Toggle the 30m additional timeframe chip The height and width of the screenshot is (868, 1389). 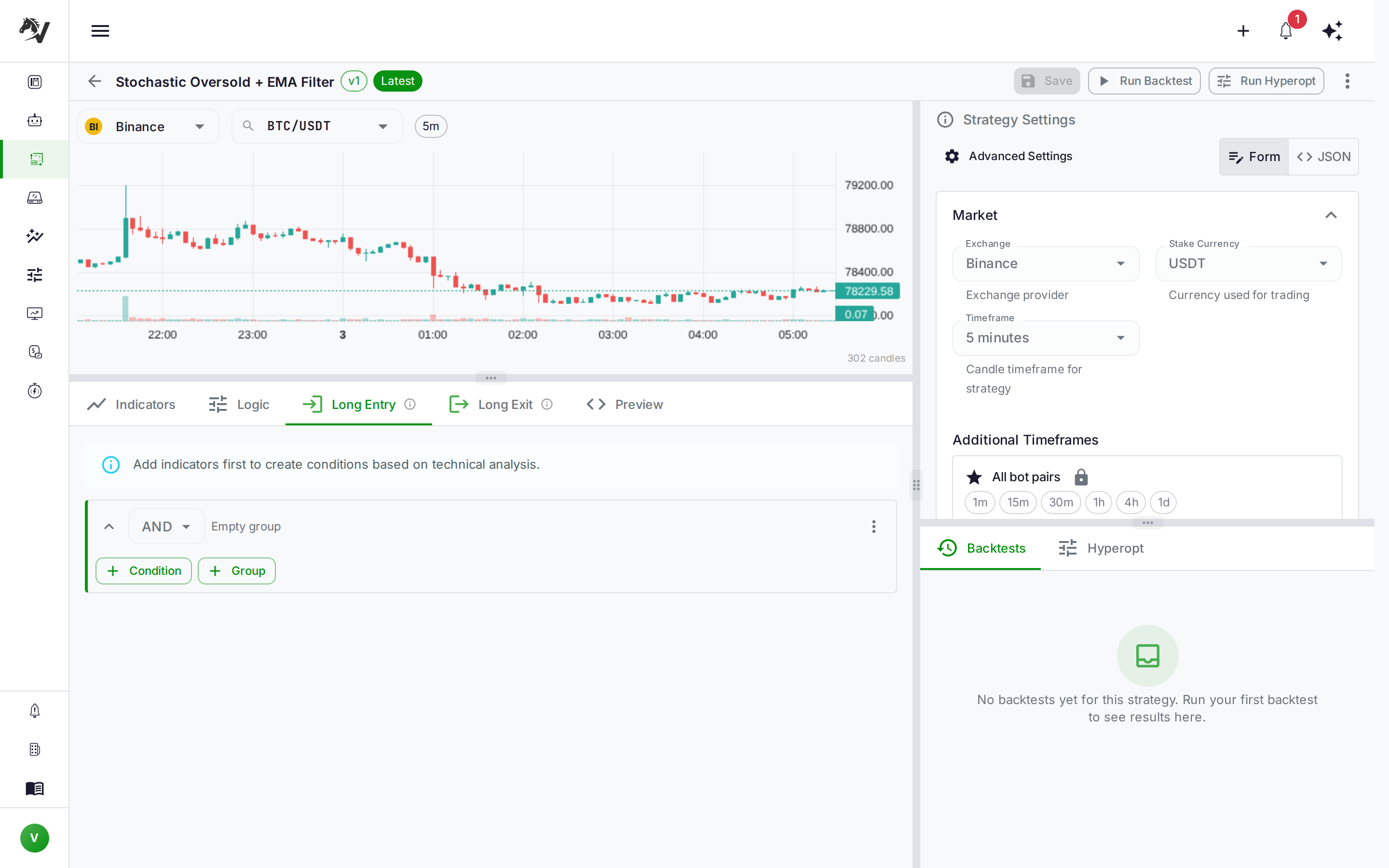click(1061, 502)
